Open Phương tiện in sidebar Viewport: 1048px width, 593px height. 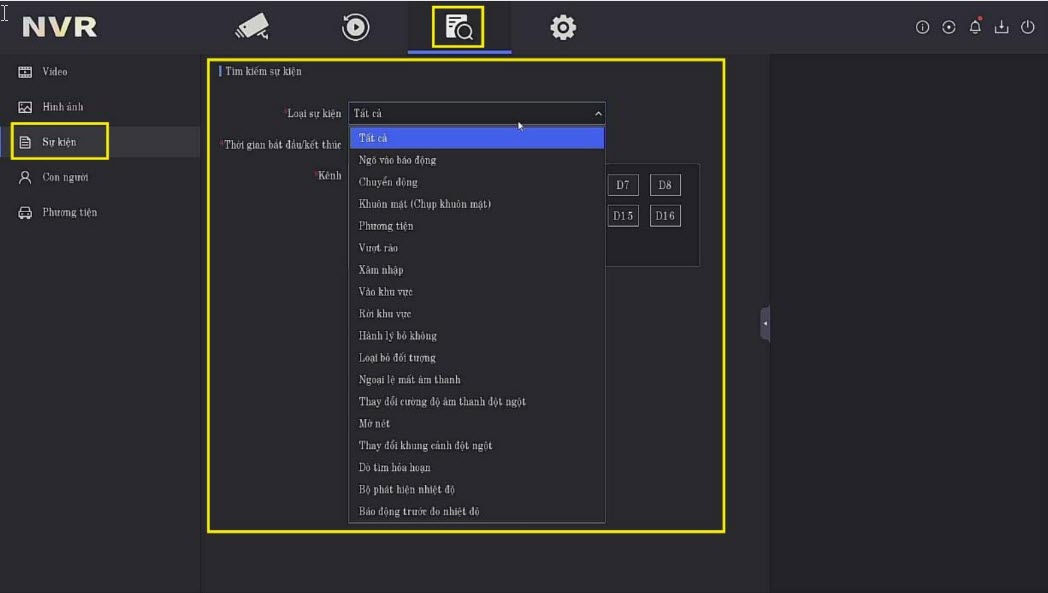click(x=69, y=212)
